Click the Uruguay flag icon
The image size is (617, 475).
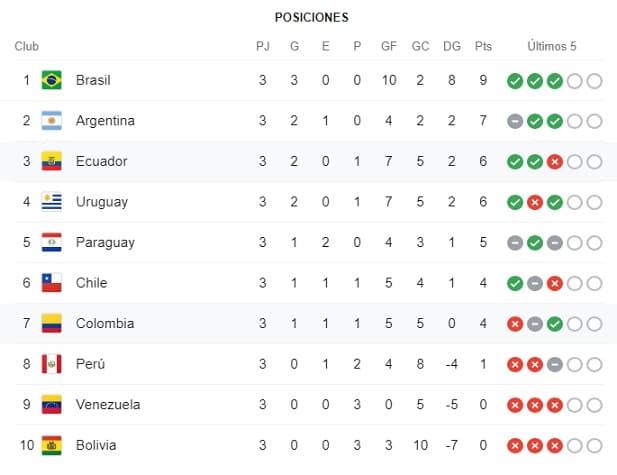(x=51, y=202)
